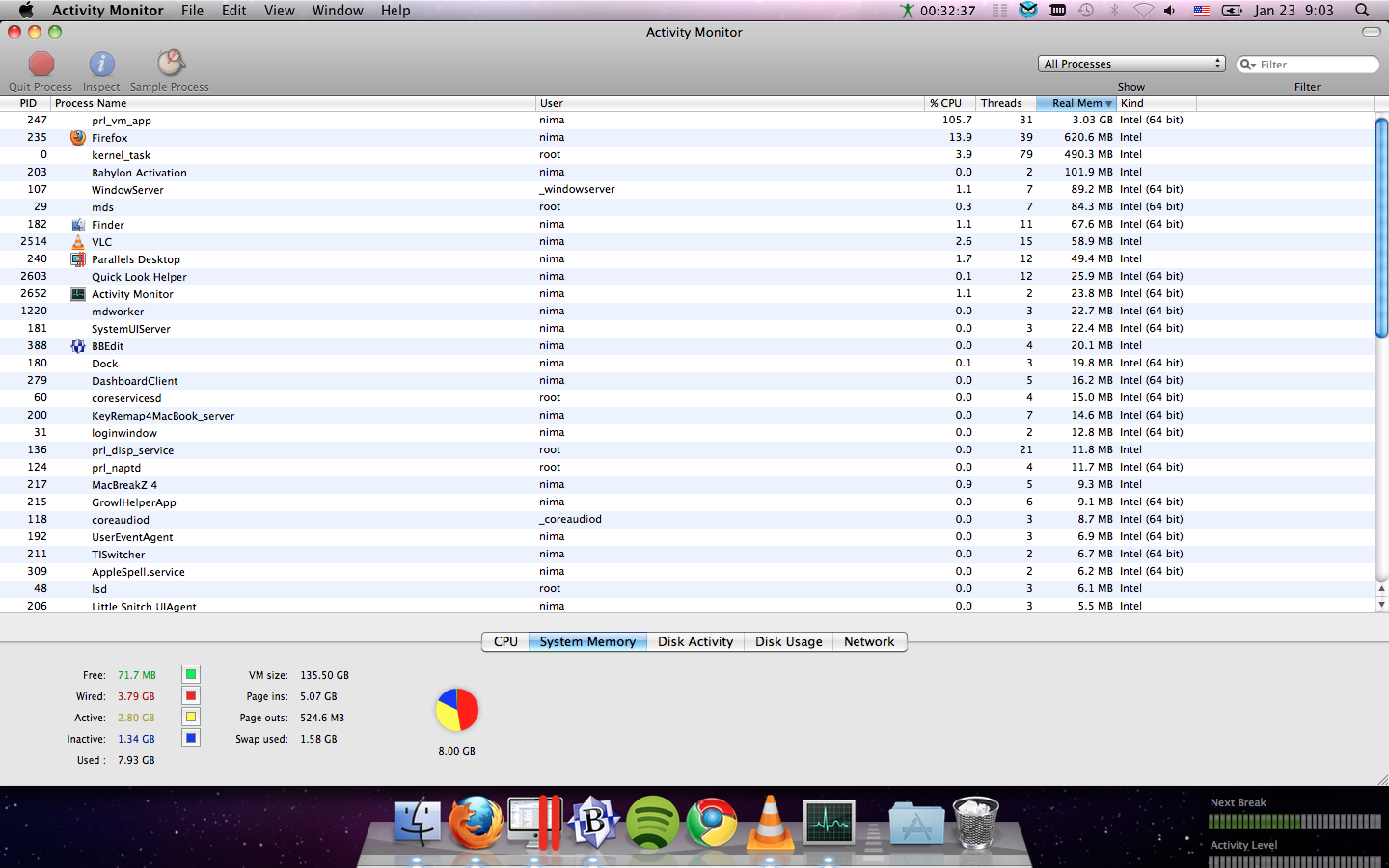Sort by the User column header

(x=730, y=103)
